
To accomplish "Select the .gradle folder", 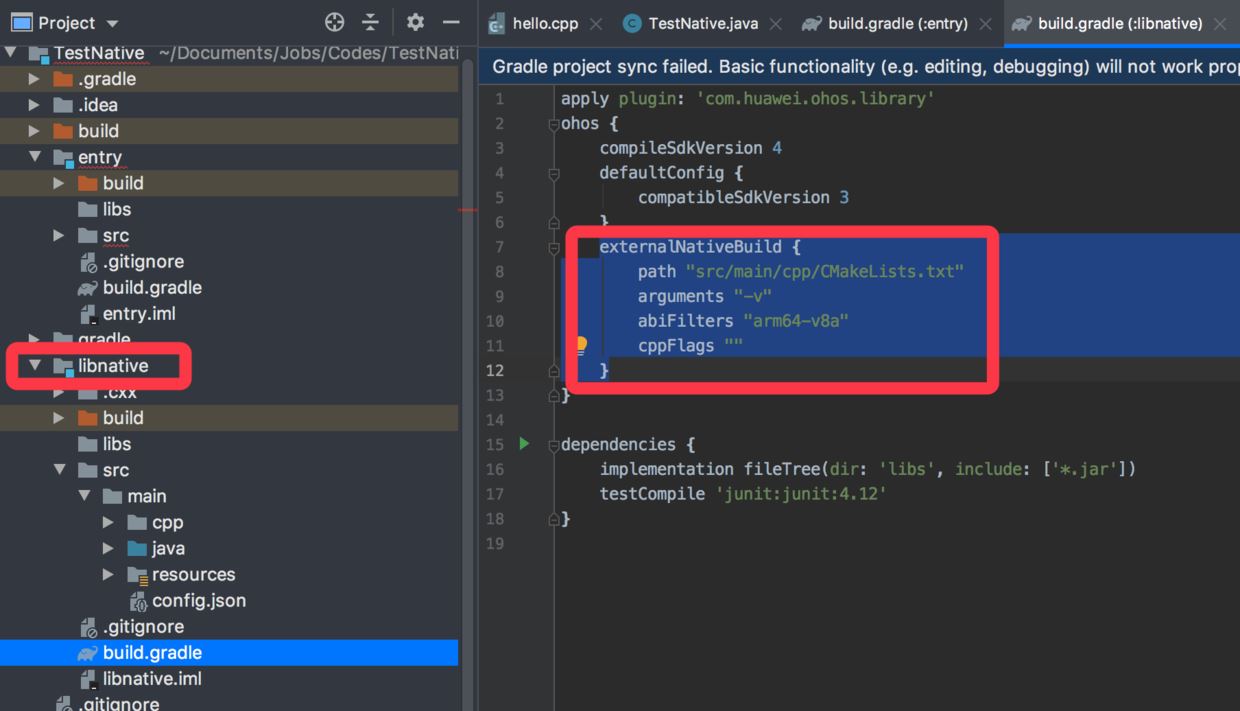I will 107,79.
